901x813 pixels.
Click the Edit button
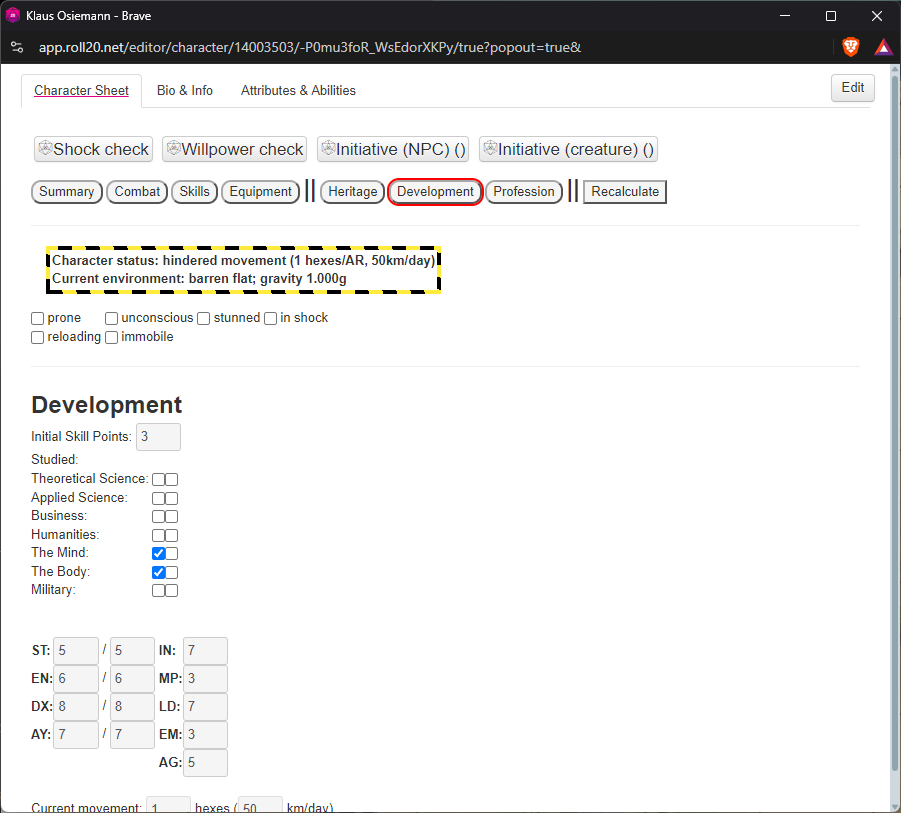[852, 87]
